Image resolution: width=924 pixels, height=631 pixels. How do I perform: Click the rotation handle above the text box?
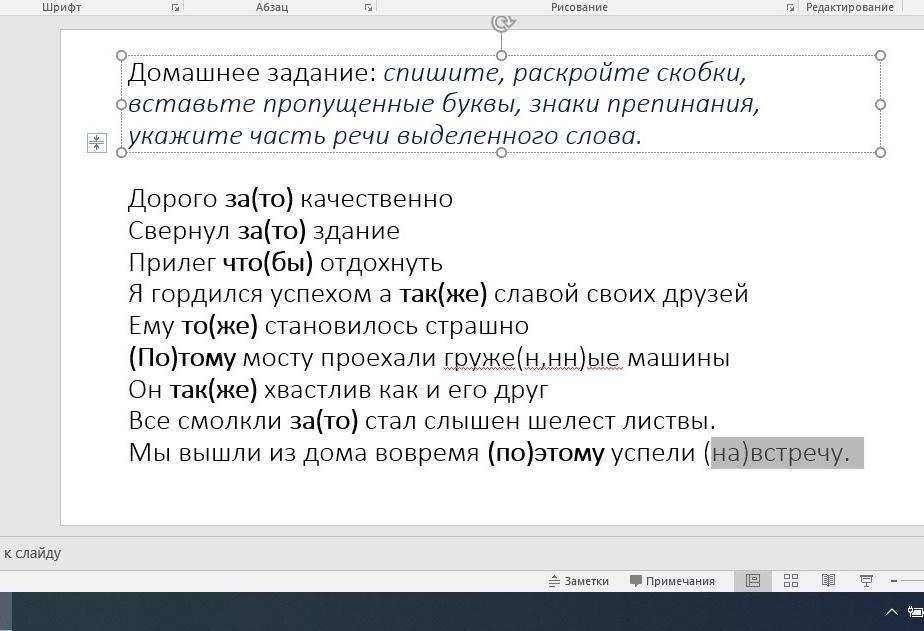502,22
